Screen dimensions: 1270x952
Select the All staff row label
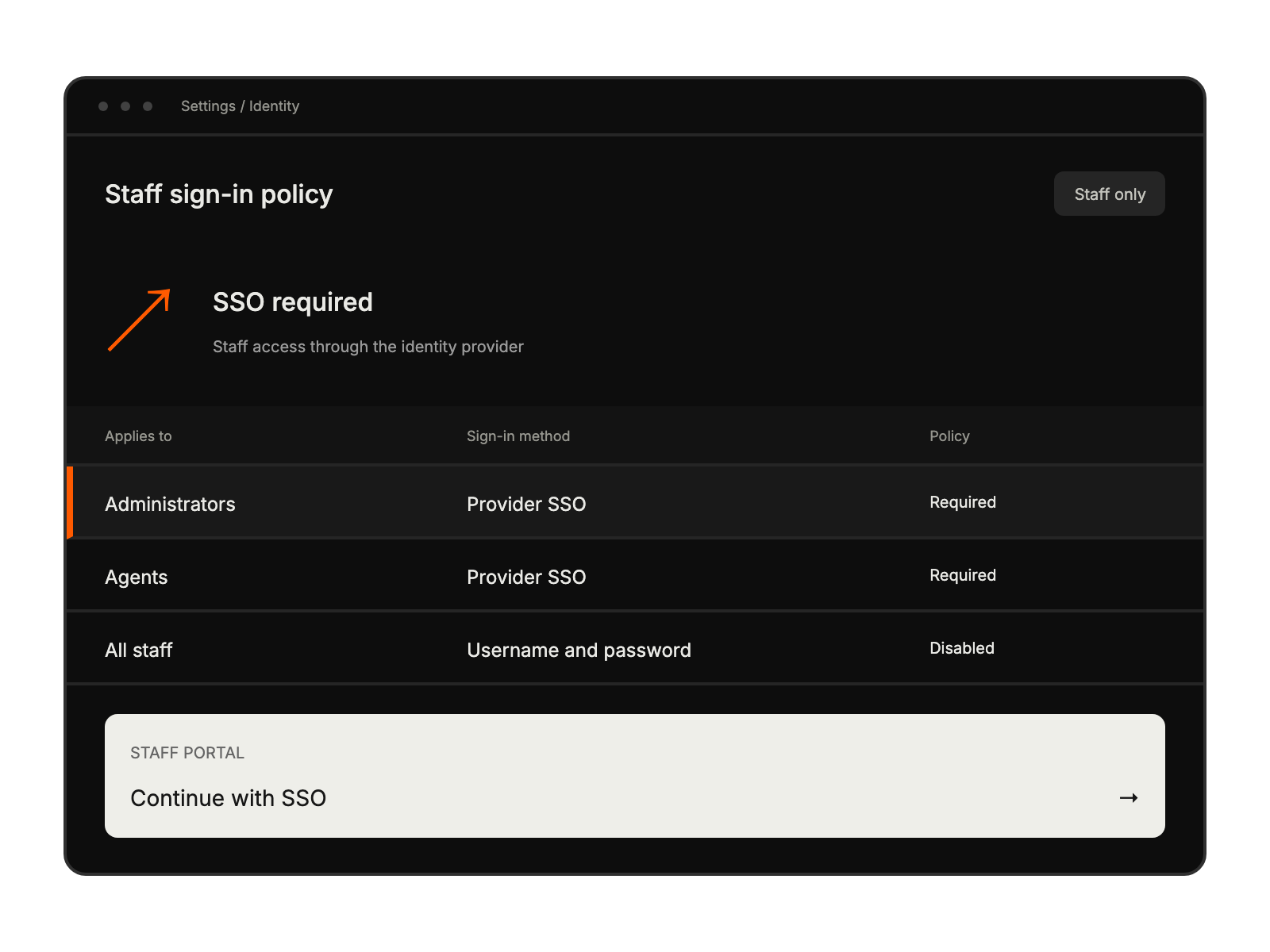(x=139, y=650)
